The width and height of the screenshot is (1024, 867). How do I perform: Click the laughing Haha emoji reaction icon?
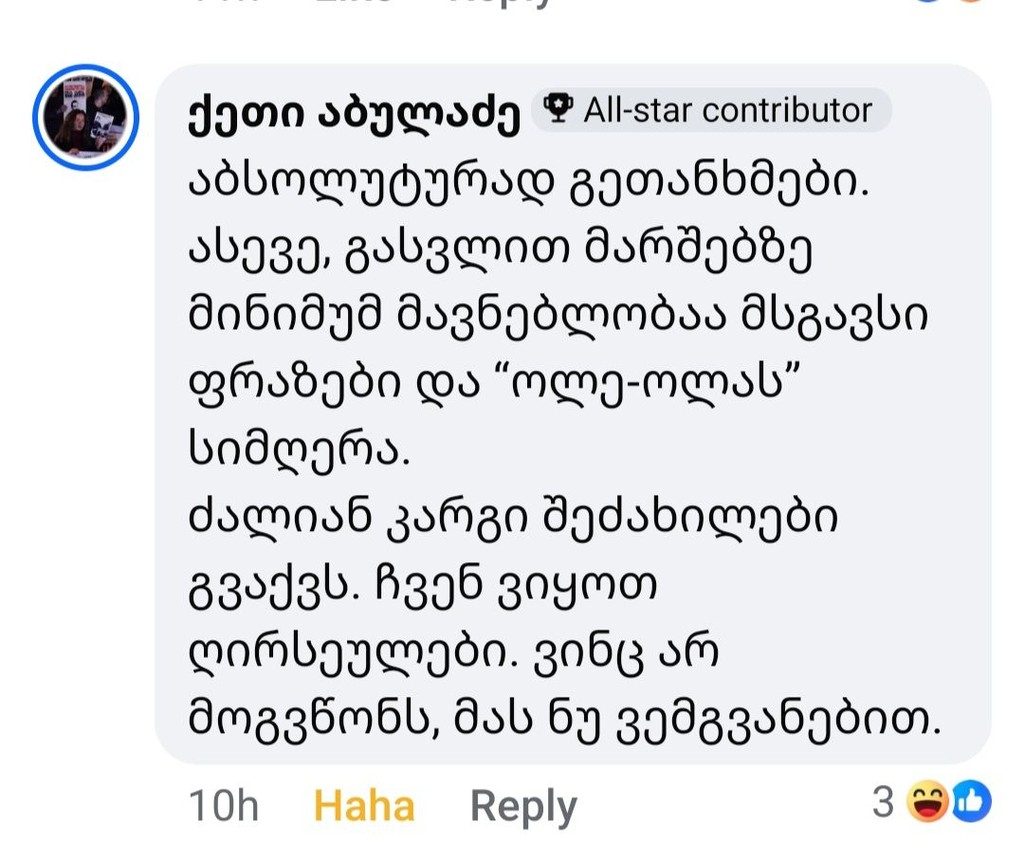pos(927,801)
